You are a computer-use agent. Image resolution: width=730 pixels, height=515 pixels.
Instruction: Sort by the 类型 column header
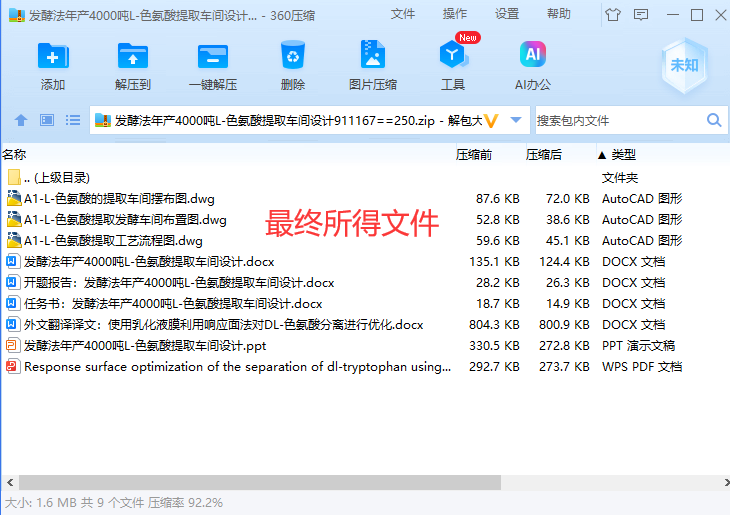point(623,155)
